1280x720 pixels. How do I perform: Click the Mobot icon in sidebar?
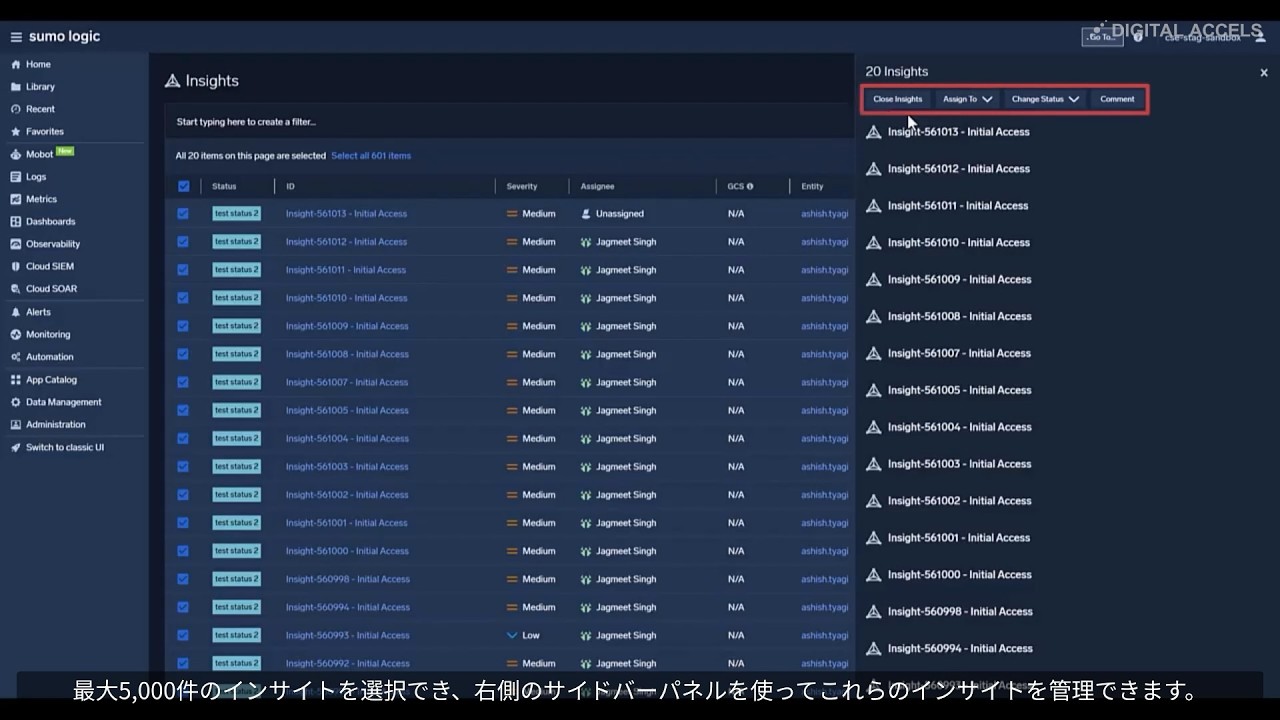(x=16, y=154)
